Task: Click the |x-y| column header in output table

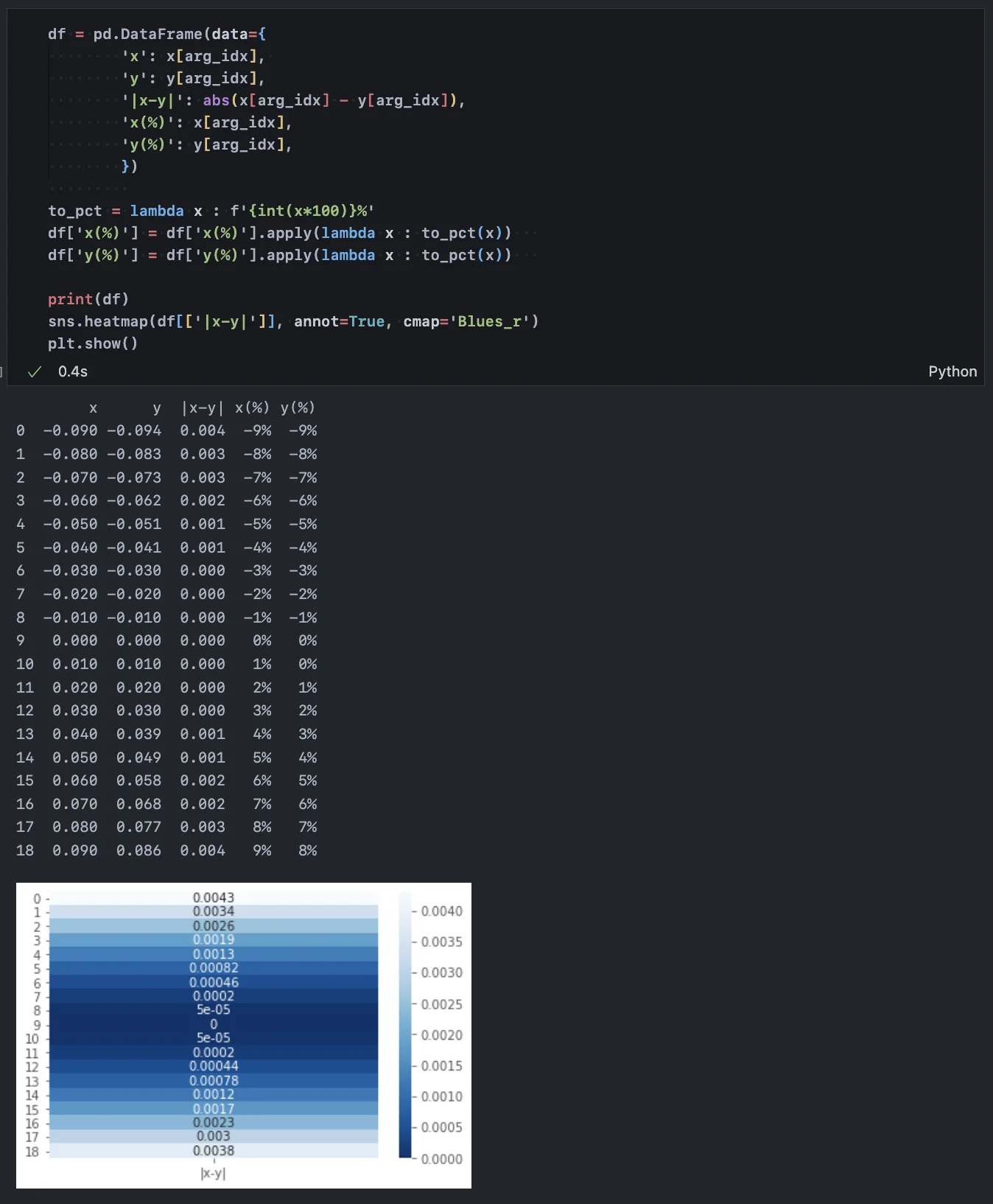Action: tap(203, 407)
